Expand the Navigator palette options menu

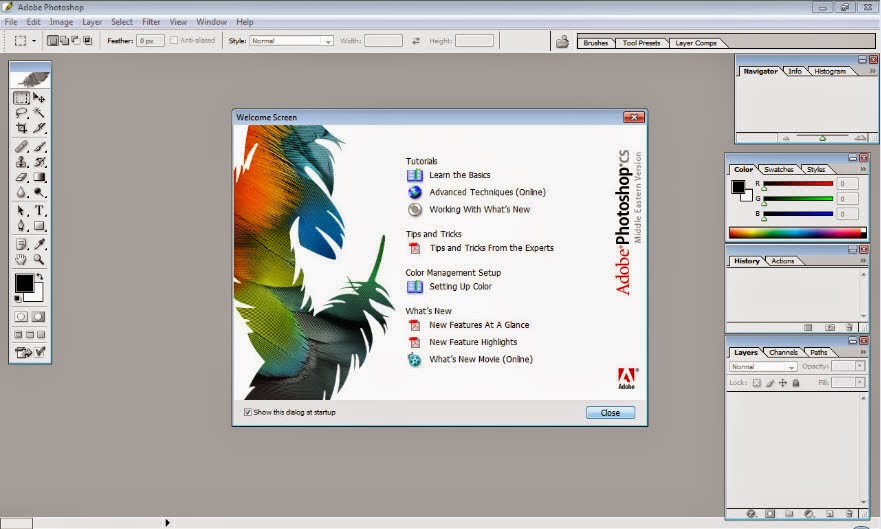click(872, 71)
